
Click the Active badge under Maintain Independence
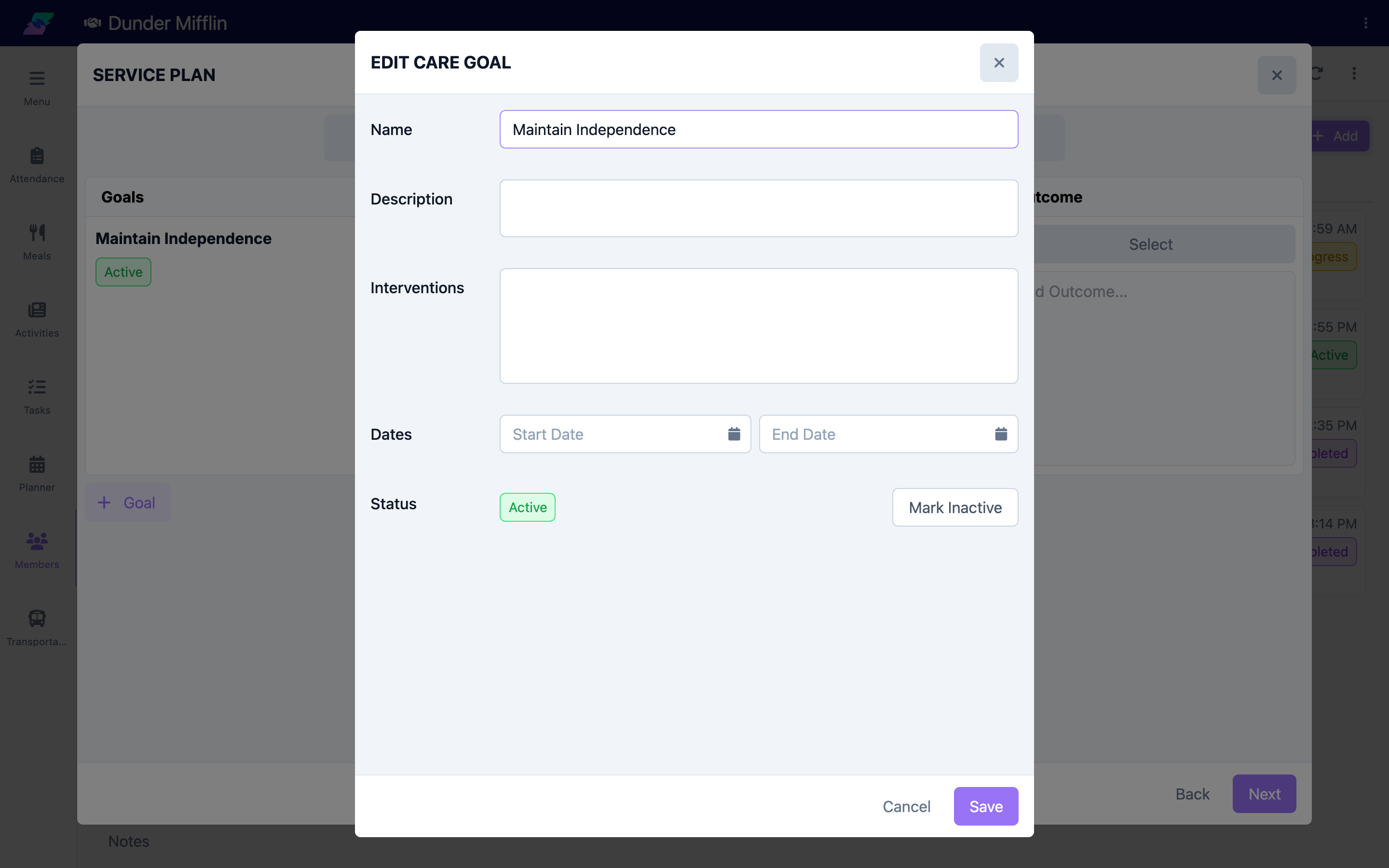[123, 272]
